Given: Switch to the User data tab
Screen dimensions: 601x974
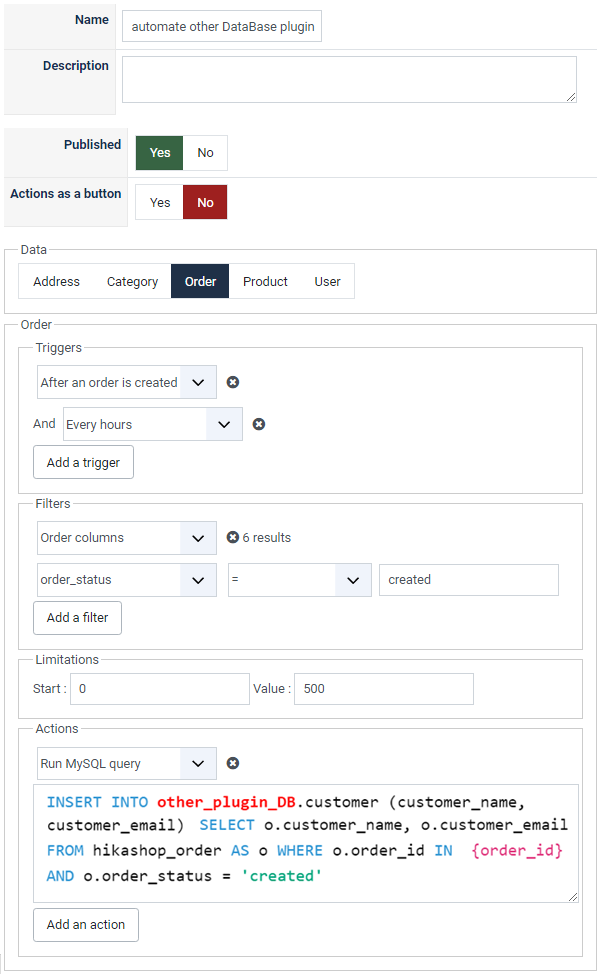Looking at the screenshot, I should coord(327,281).
